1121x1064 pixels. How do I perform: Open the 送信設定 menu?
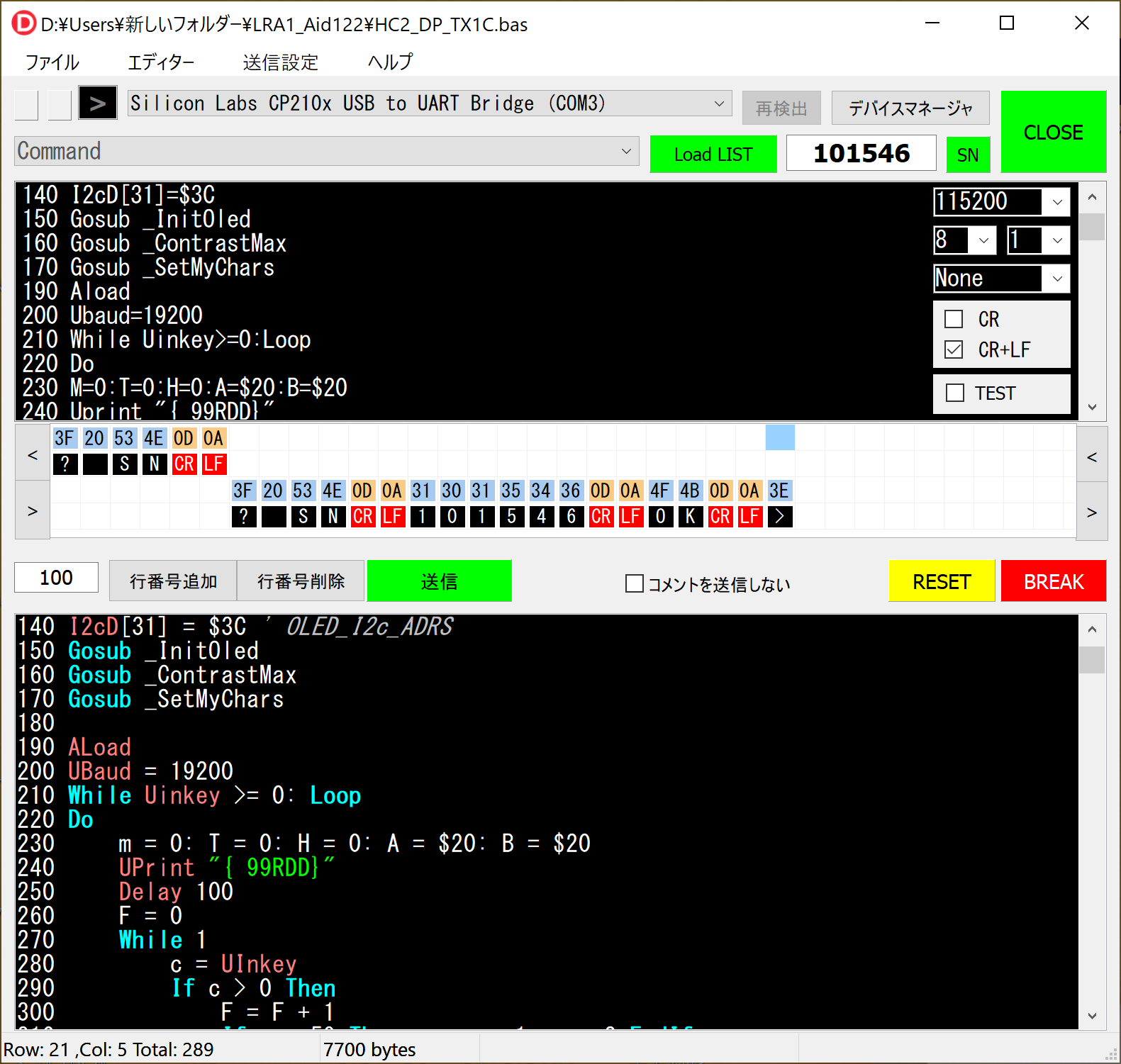click(280, 62)
